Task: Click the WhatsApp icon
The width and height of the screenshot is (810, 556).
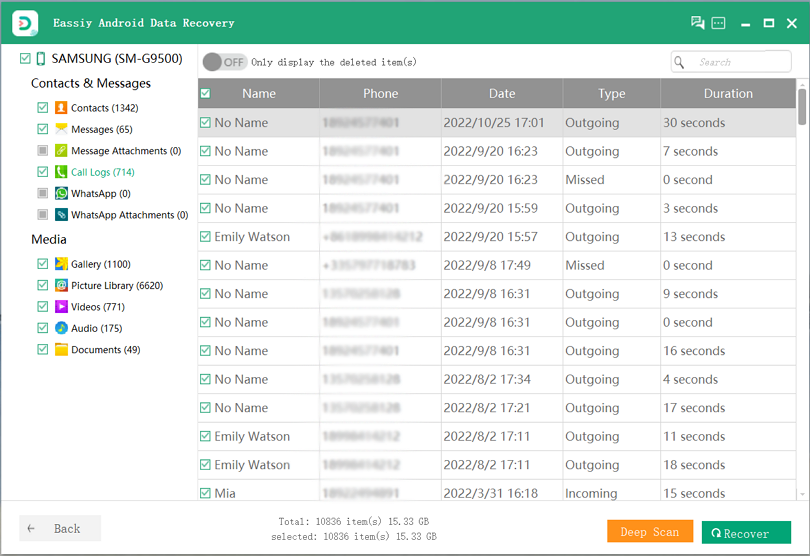Action: tap(61, 193)
